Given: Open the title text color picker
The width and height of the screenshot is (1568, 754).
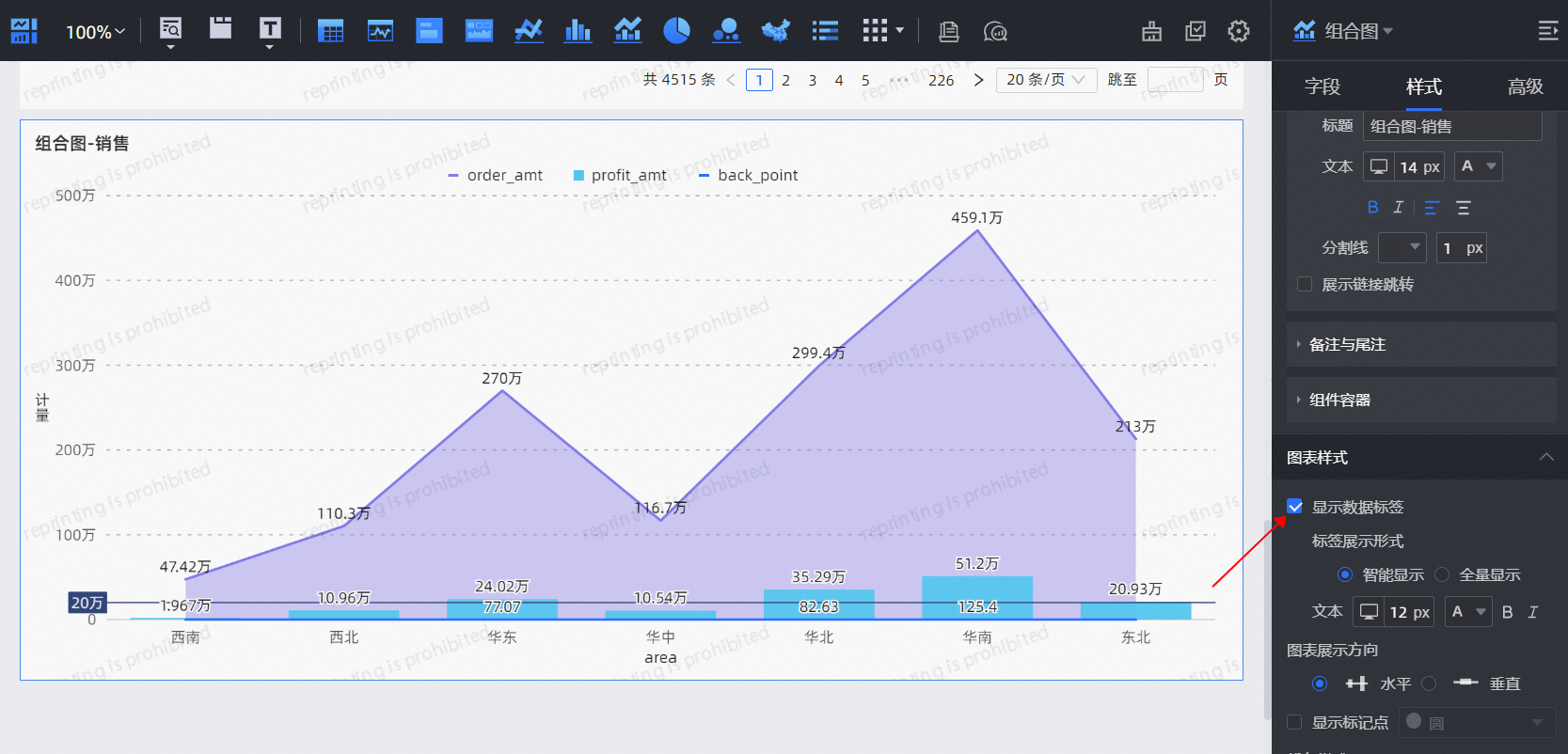Looking at the screenshot, I should [x=1478, y=166].
